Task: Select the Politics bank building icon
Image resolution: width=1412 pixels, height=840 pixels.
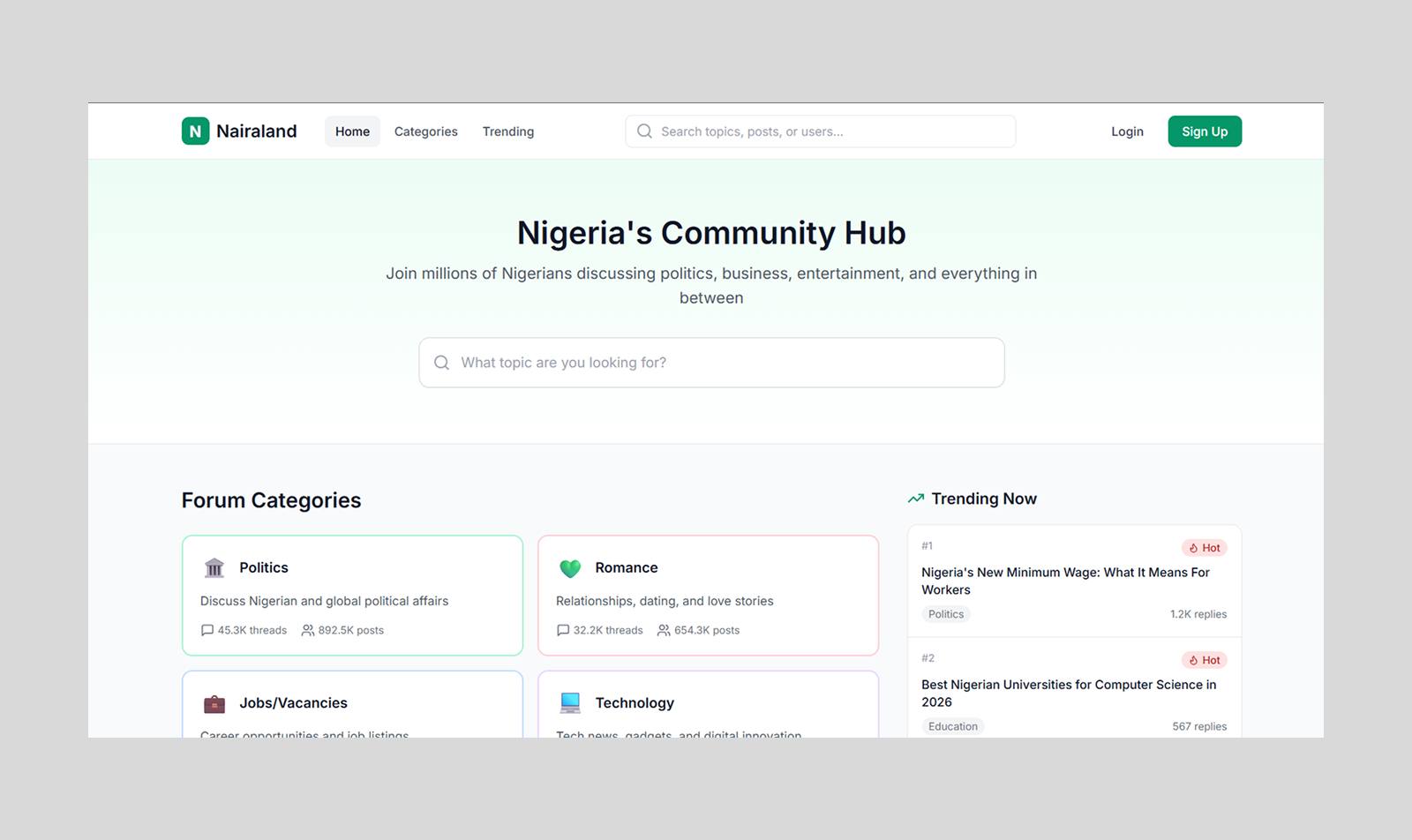Action: (214, 567)
